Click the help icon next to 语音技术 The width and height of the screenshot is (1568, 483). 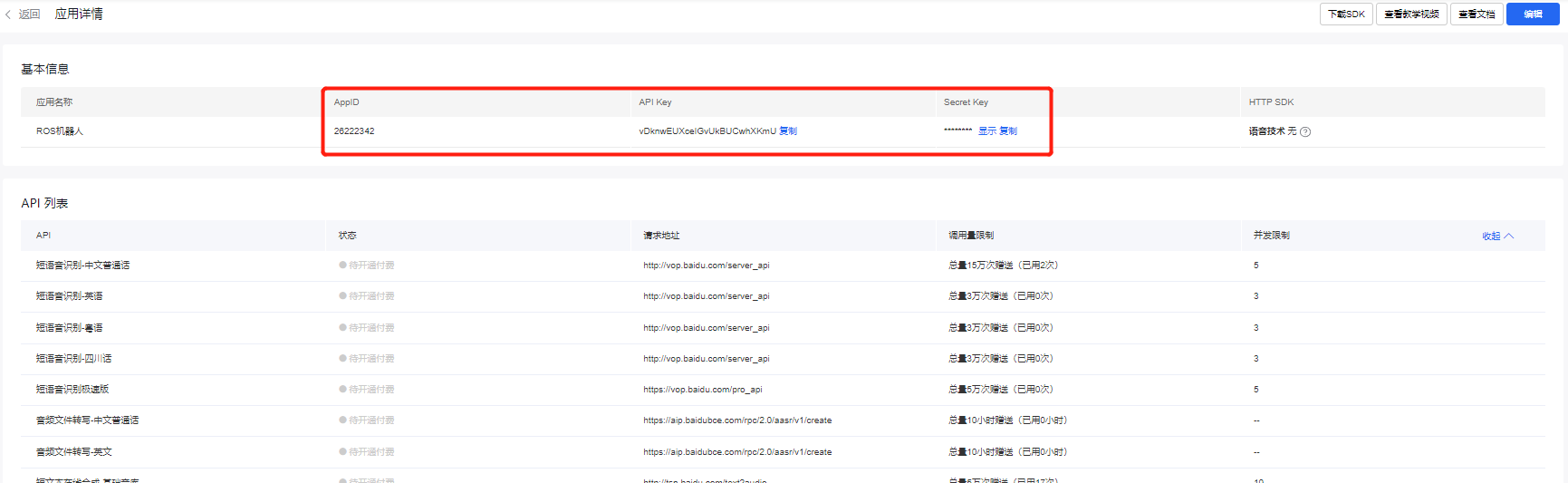(x=1305, y=132)
